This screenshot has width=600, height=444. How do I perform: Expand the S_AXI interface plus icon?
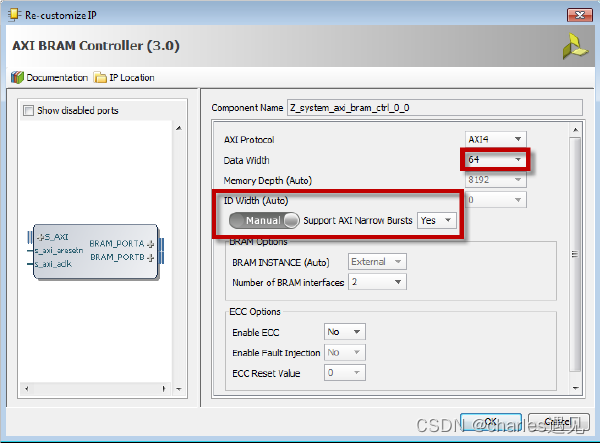pos(40,237)
